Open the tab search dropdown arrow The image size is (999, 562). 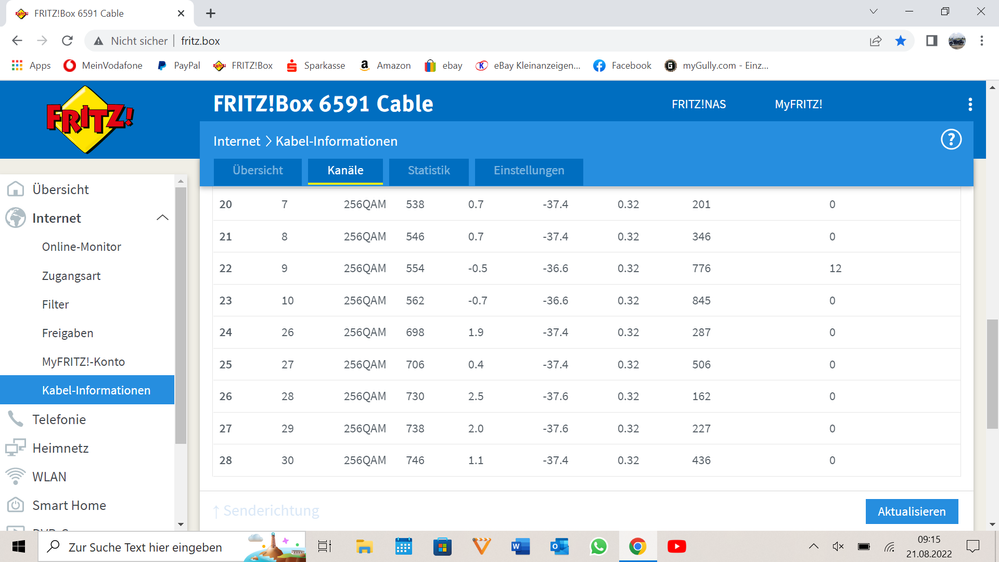point(873,12)
